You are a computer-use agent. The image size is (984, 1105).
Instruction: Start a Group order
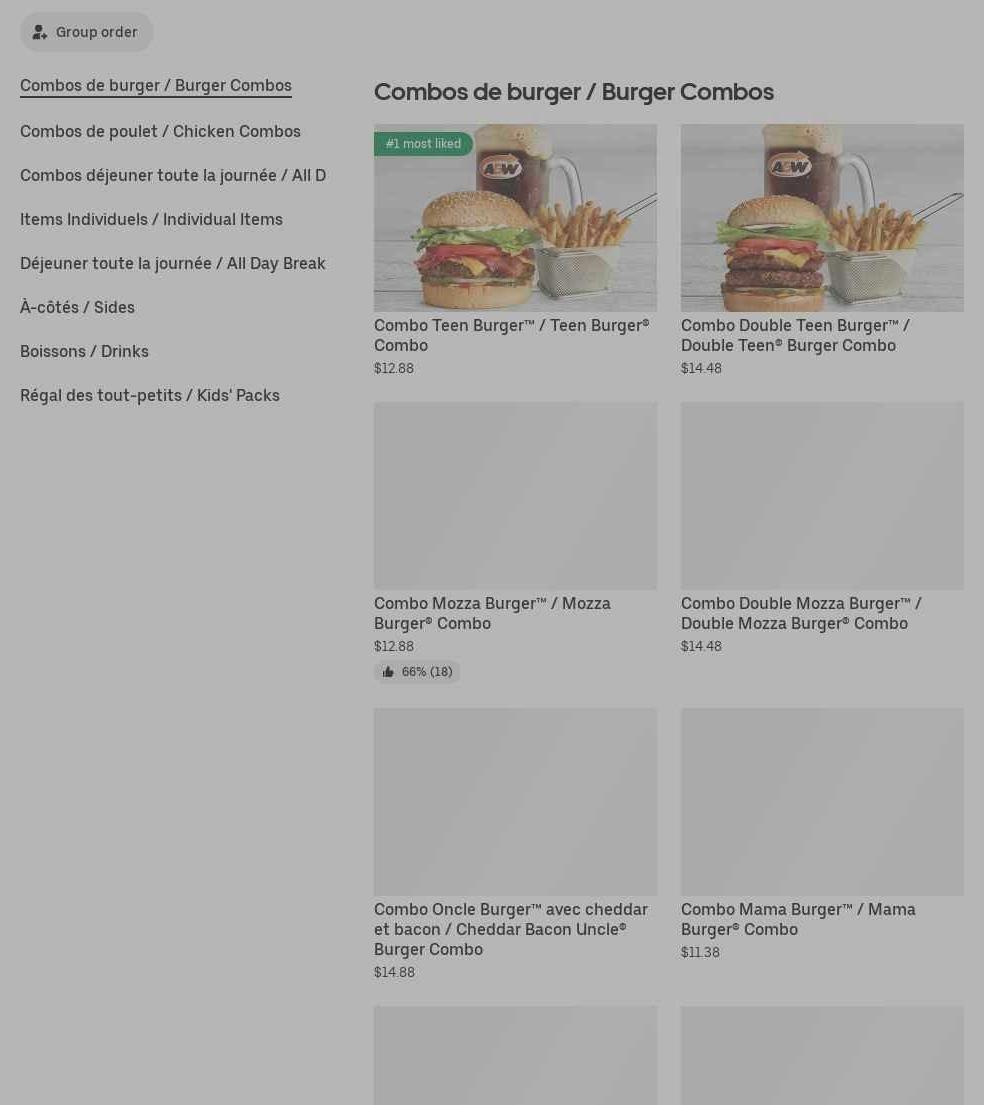pyautogui.click(x=87, y=32)
